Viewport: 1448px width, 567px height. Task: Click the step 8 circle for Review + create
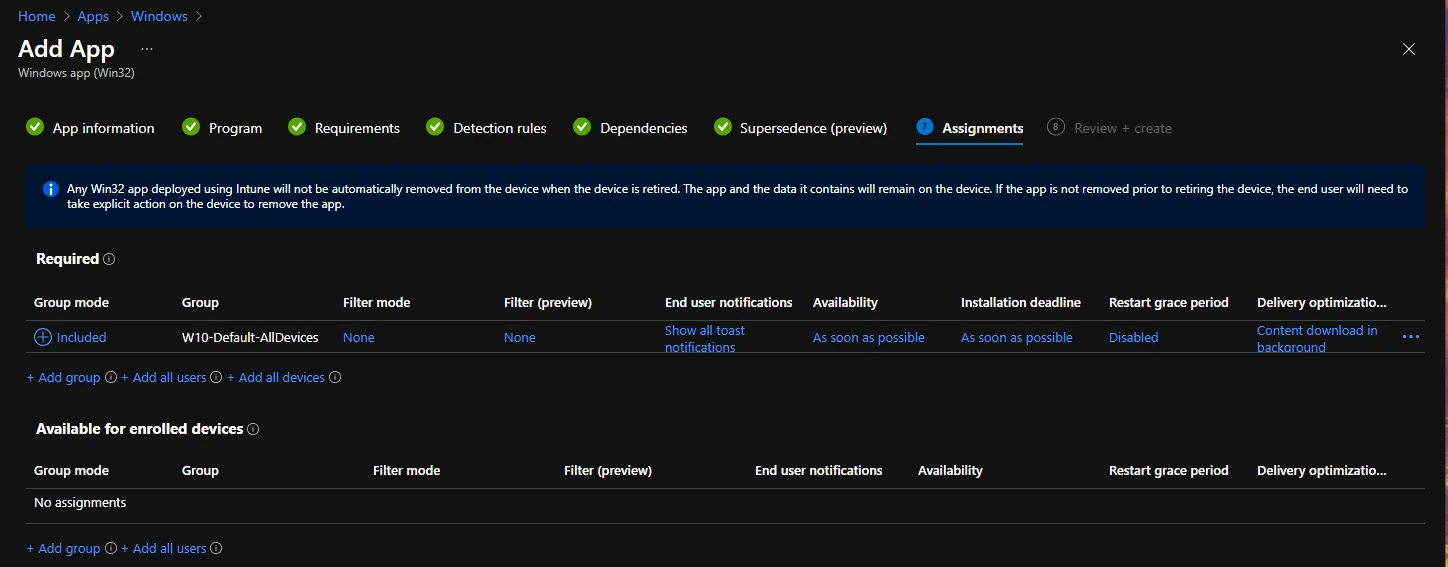pos(1056,127)
